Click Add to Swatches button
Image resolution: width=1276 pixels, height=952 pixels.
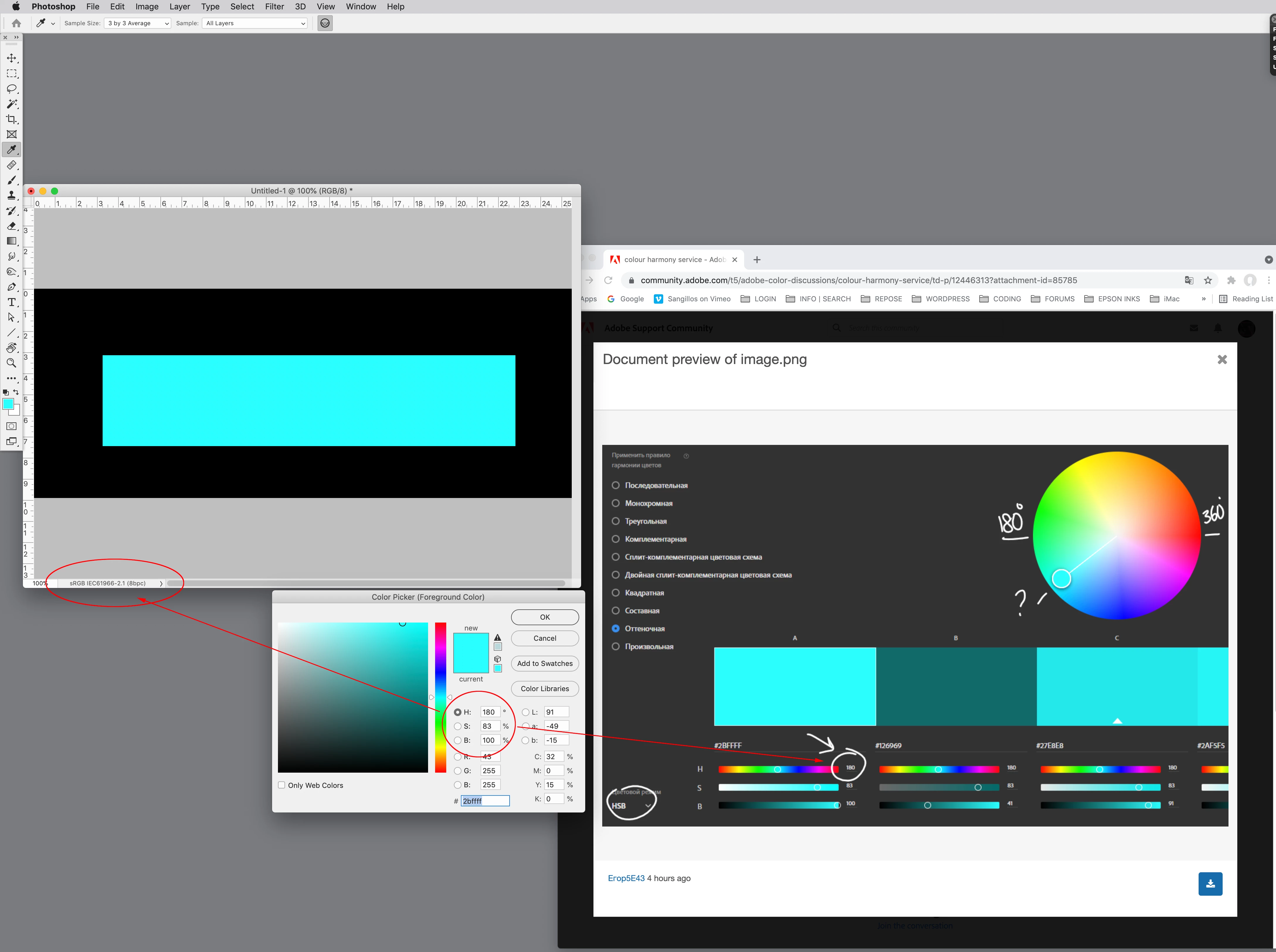[545, 663]
